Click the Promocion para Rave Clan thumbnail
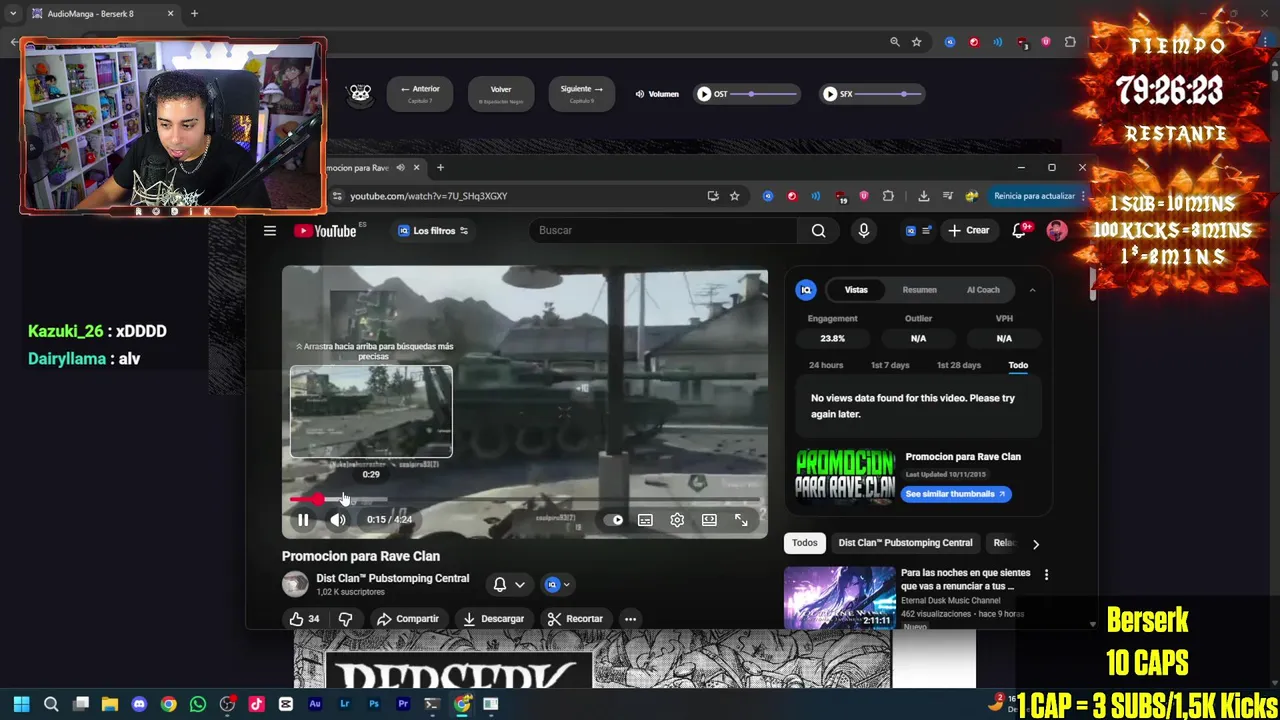 (845, 475)
